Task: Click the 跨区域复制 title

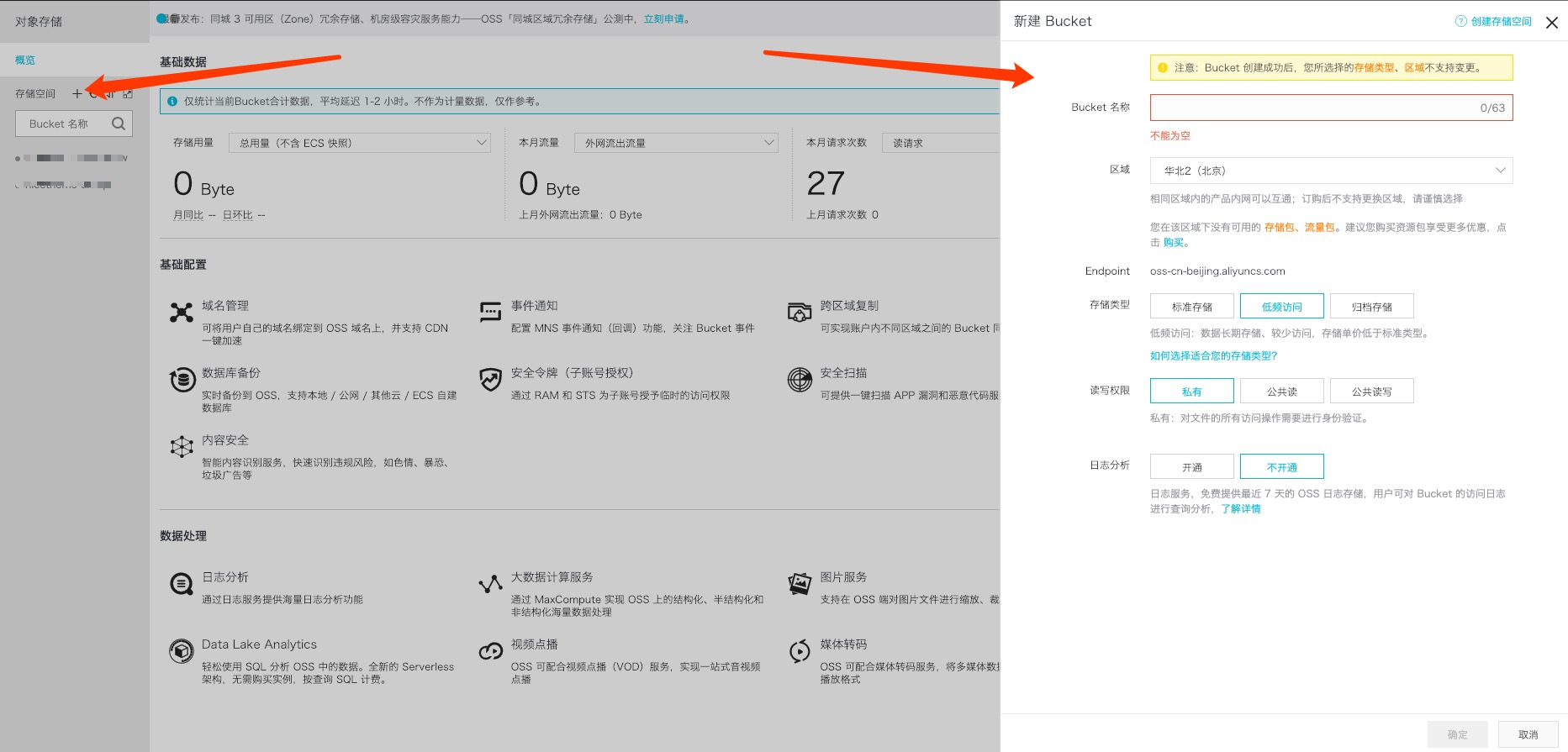Action: [x=849, y=306]
